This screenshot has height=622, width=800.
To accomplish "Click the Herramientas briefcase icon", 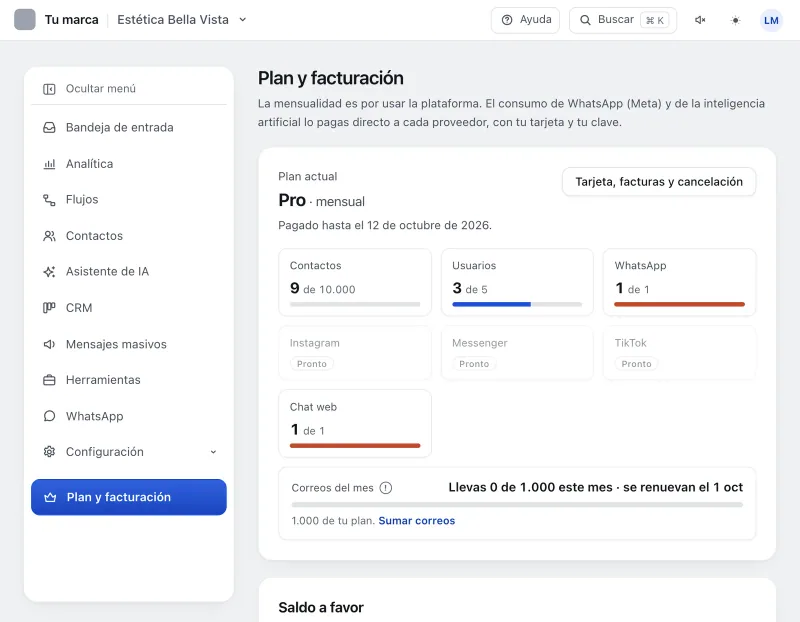I will click(49, 380).
